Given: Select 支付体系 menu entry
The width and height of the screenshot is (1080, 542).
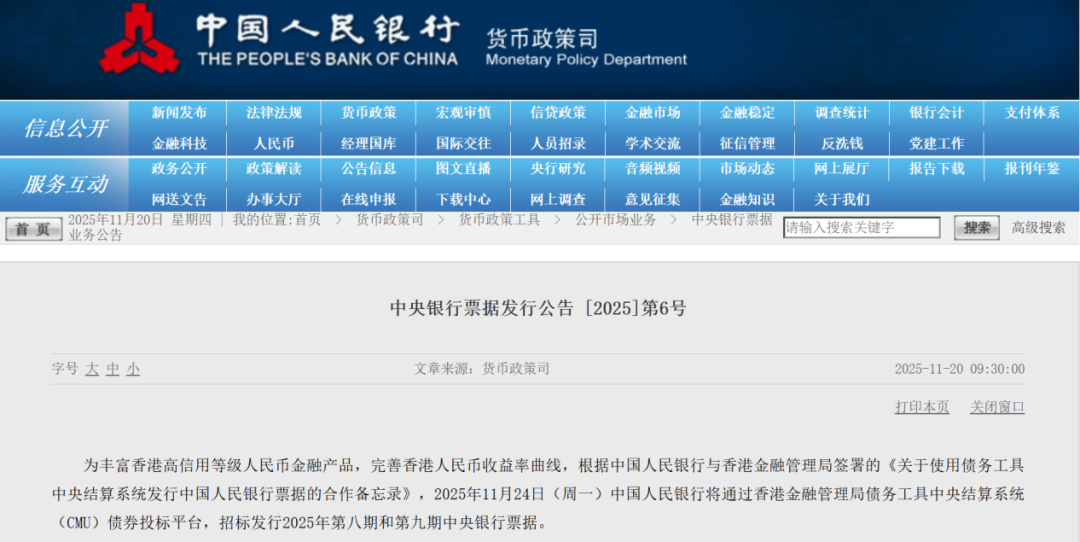Looking at the screenshot, I should [1031, 113].
